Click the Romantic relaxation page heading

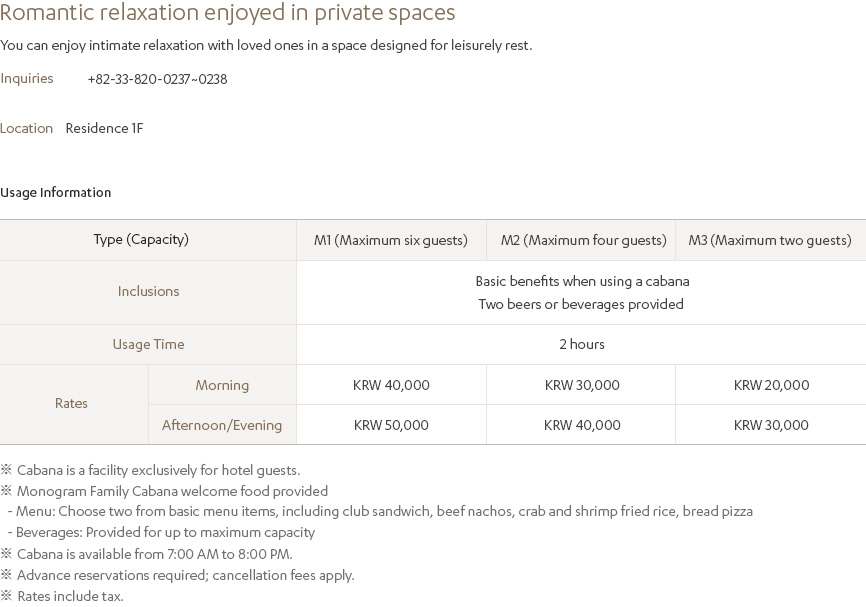[228, 13]
